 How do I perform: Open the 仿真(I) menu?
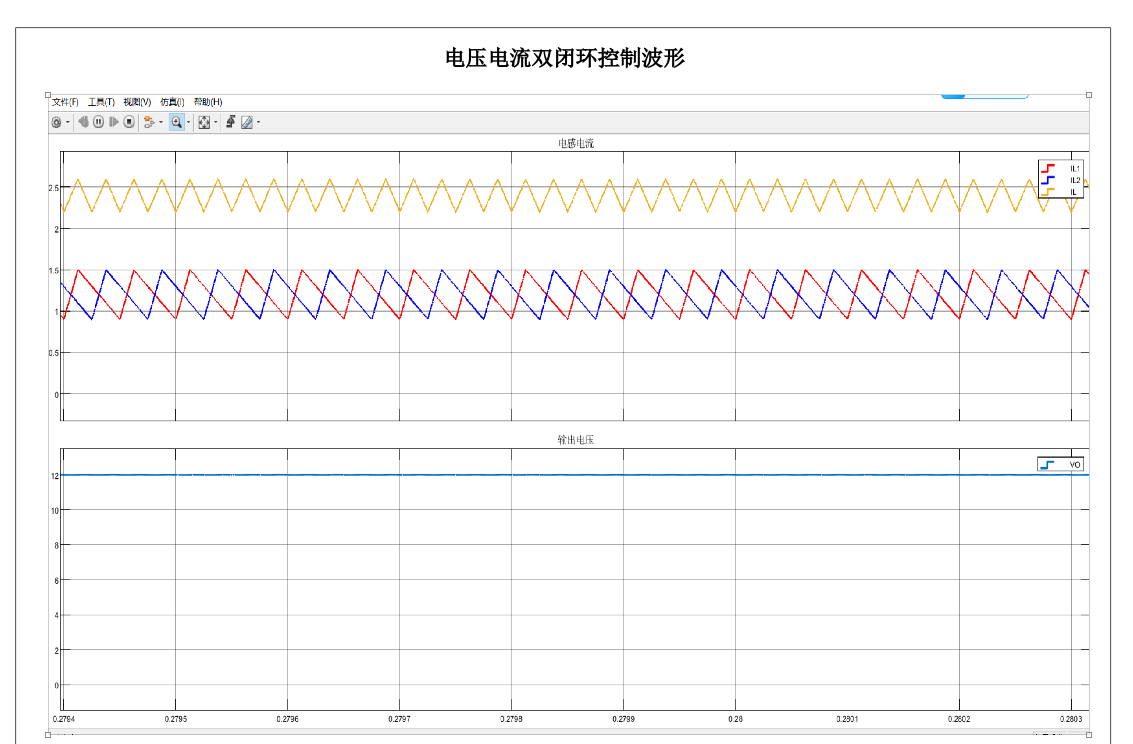[172, 102]
